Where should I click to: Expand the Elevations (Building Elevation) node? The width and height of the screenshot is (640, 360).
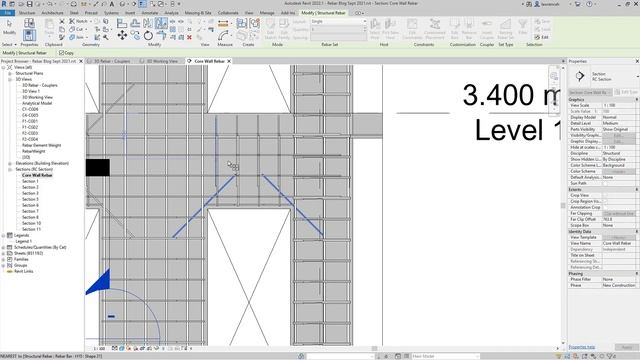pyautogui.click(x=10, y=163)
